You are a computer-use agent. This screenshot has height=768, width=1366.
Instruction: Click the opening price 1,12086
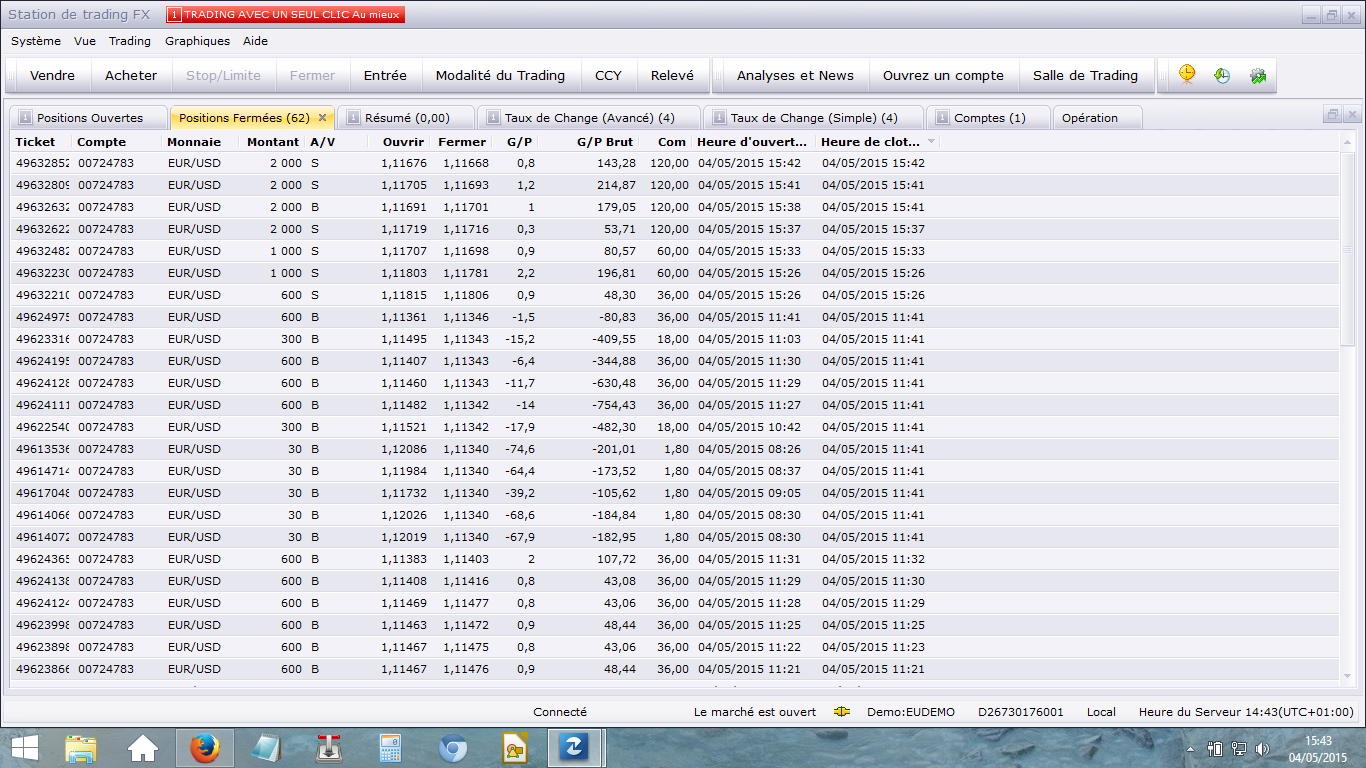click(x=404, y=449)
